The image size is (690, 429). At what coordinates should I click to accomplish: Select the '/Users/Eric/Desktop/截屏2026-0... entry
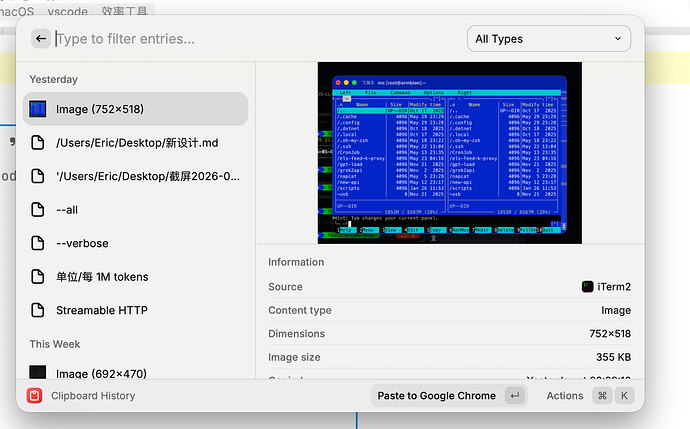pos(136,176)
